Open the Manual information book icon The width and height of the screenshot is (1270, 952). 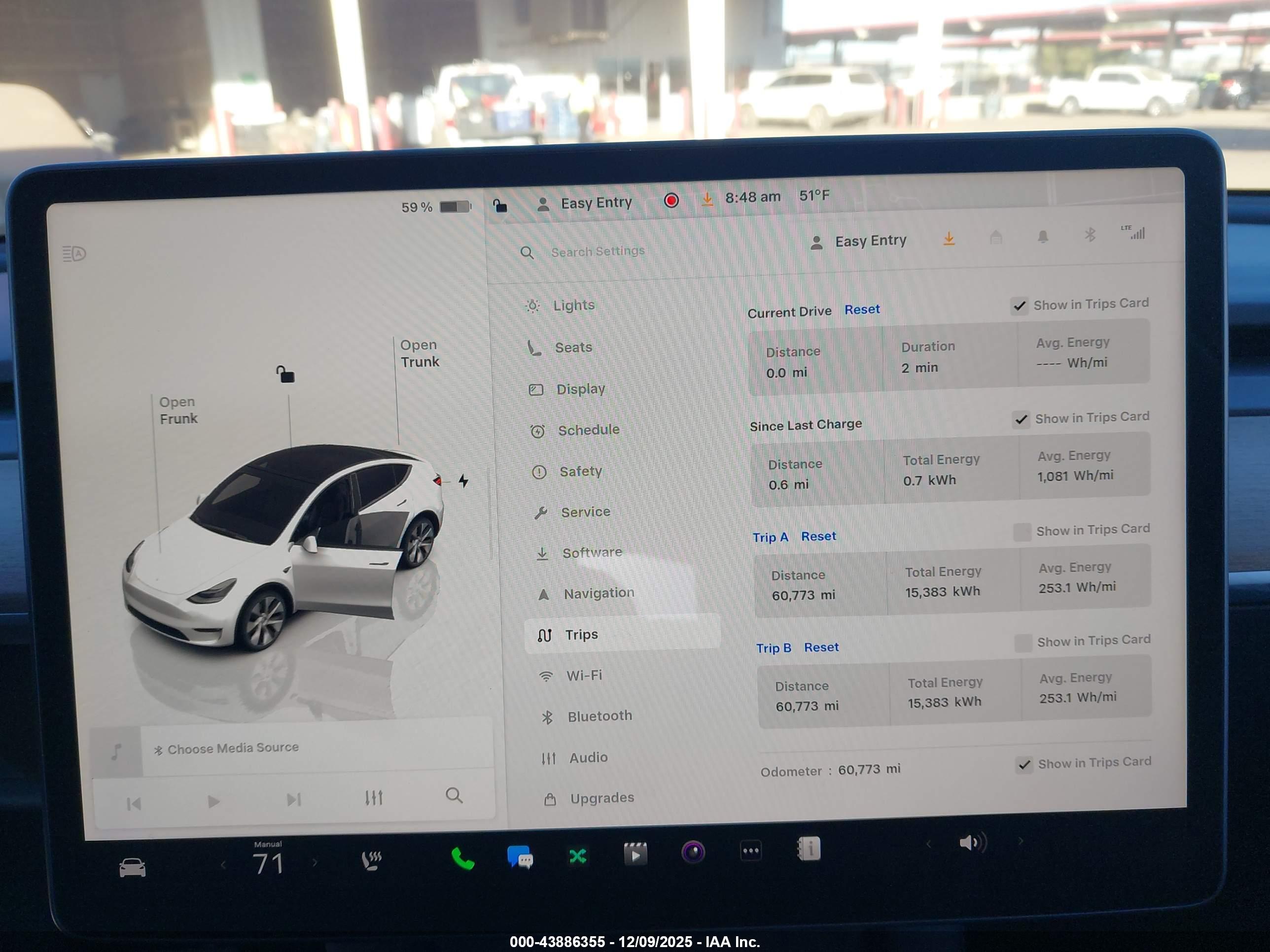pyautogui.click(x=809, y=849)
